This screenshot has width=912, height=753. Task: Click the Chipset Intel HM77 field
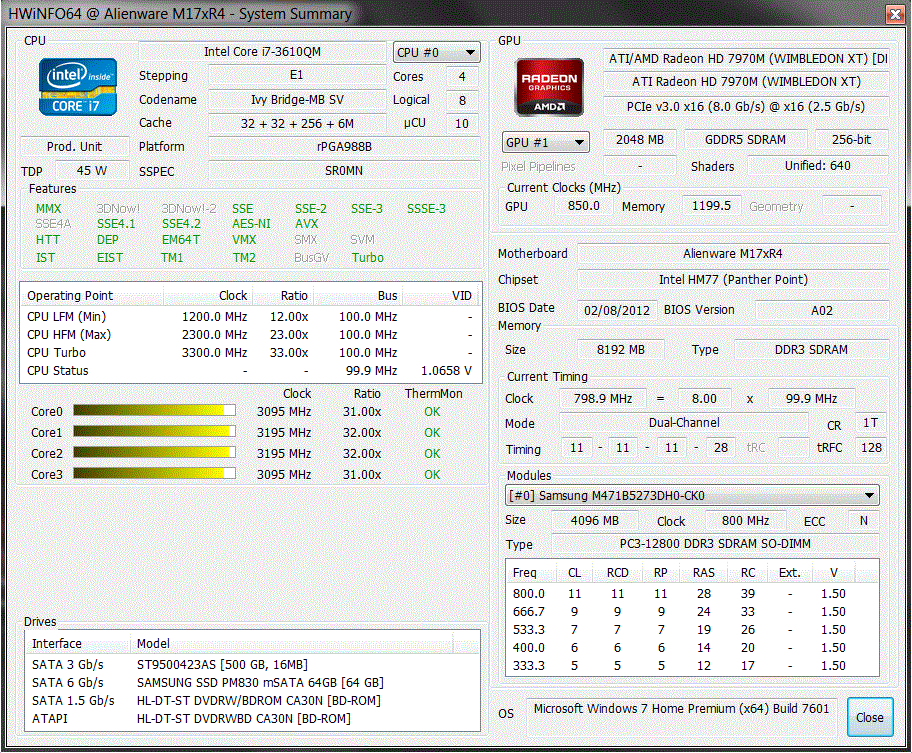[x=733, y=280]
